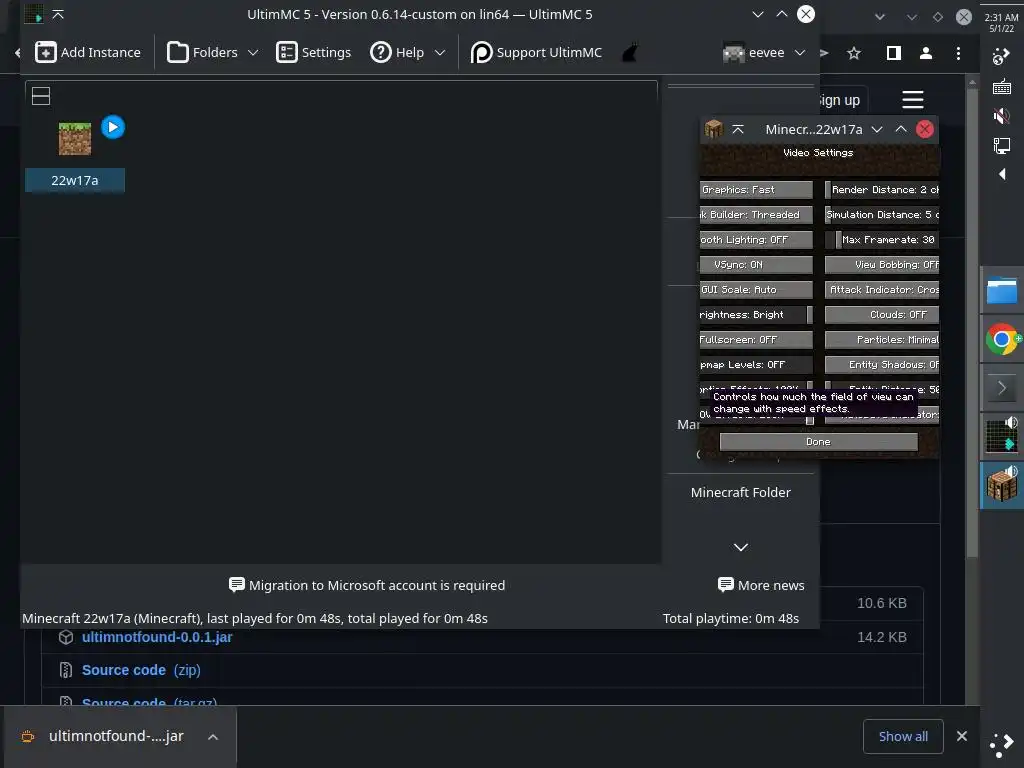1024x768 pixels.
Task: Click the news speech bubble icon
Action: [236, 584]
